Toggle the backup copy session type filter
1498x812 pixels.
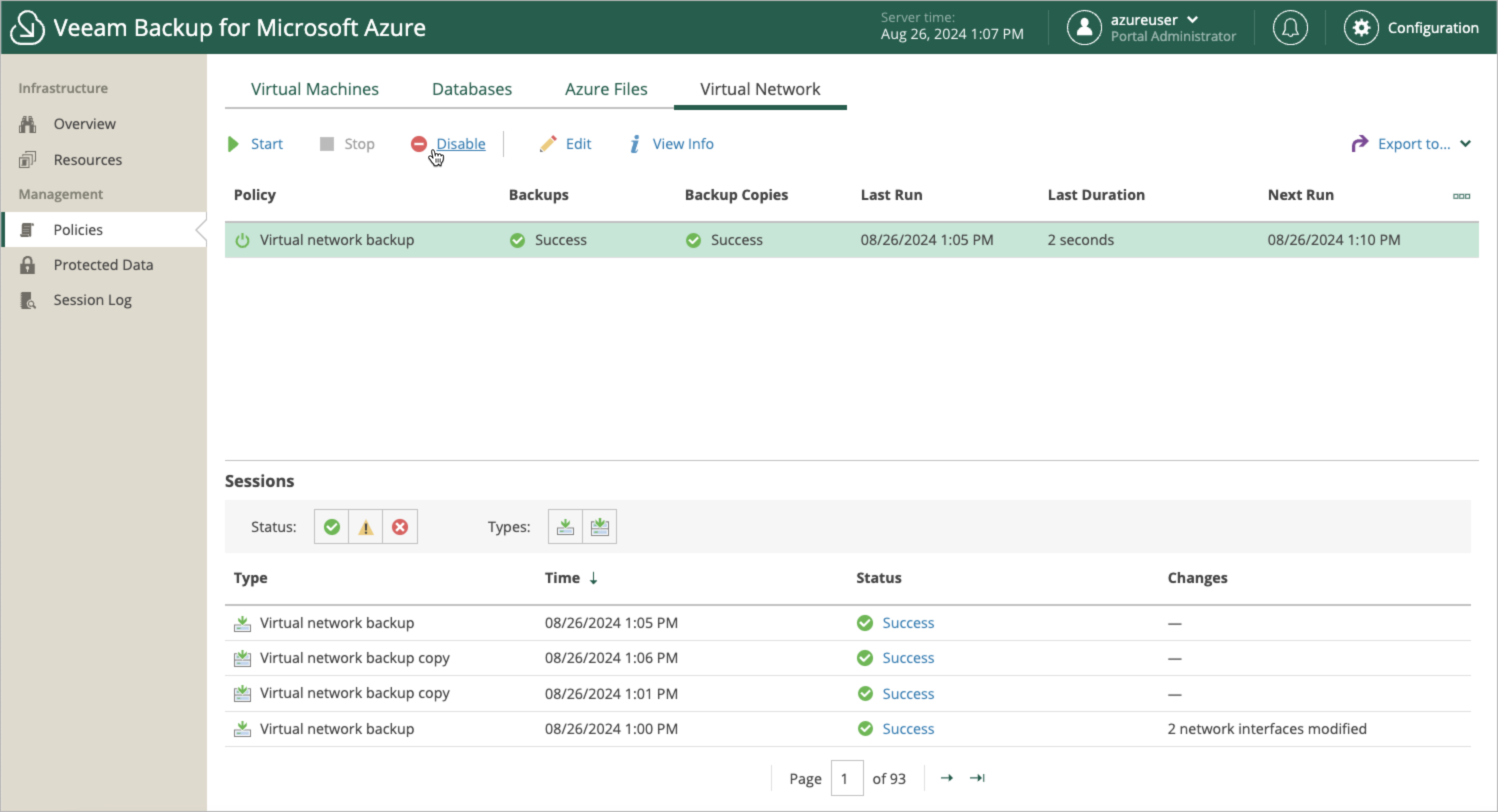599,526
